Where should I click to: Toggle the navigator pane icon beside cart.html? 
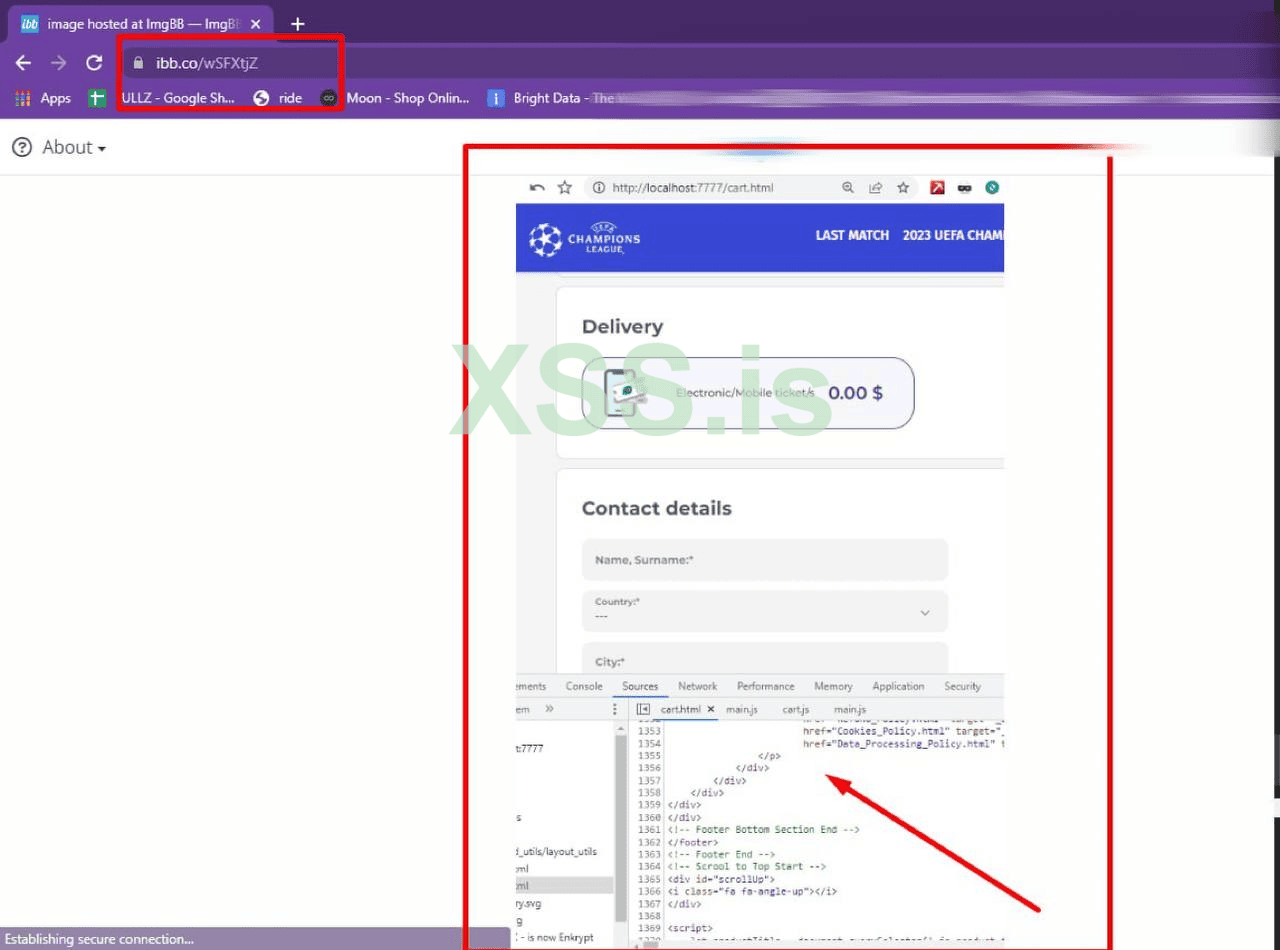pyautogui.click(x=643, y=709)
